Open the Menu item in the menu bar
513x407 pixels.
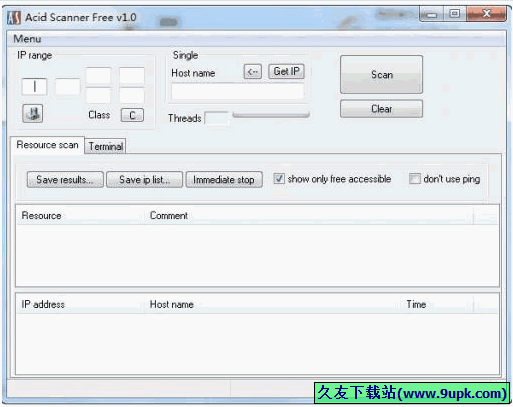coord(27,39)
